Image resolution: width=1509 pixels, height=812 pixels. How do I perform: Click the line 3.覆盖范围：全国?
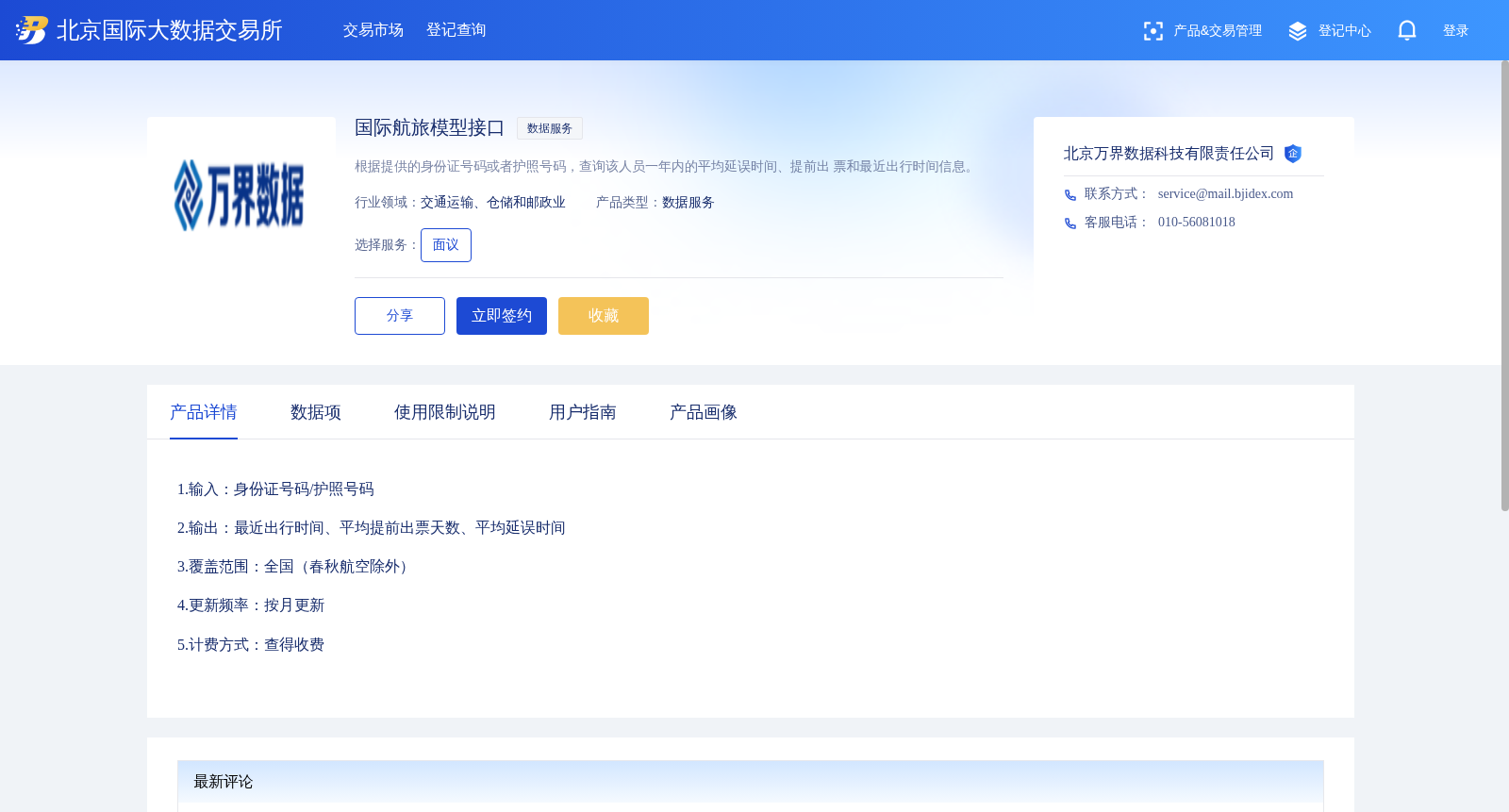click(x=295, y=567)
